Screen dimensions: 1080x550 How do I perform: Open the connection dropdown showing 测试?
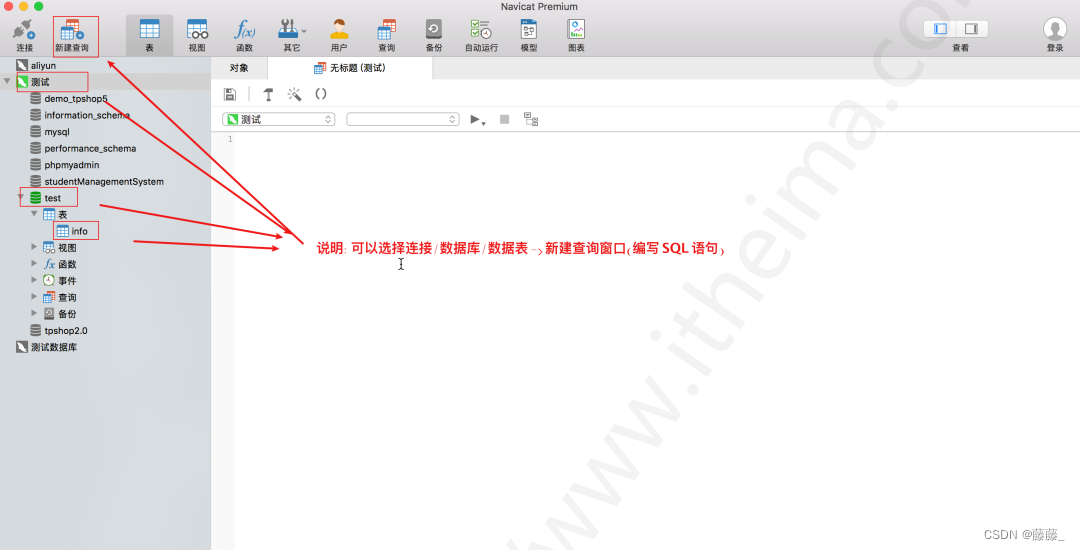278,119
